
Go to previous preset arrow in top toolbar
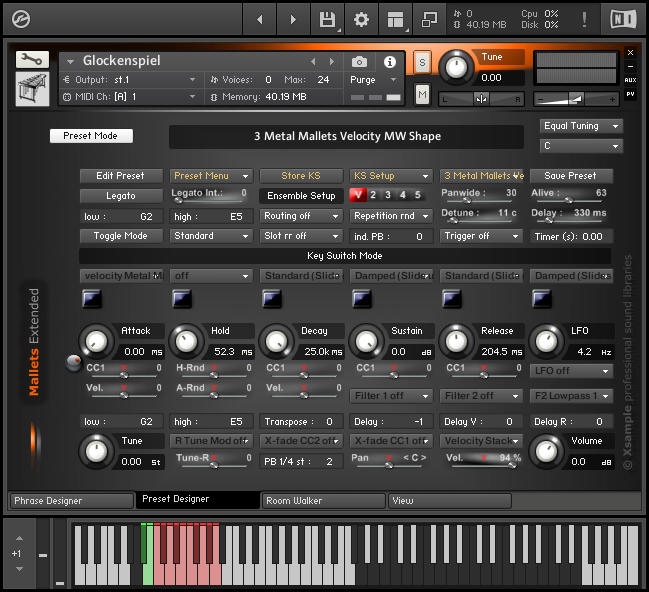(x=260, y=19)
